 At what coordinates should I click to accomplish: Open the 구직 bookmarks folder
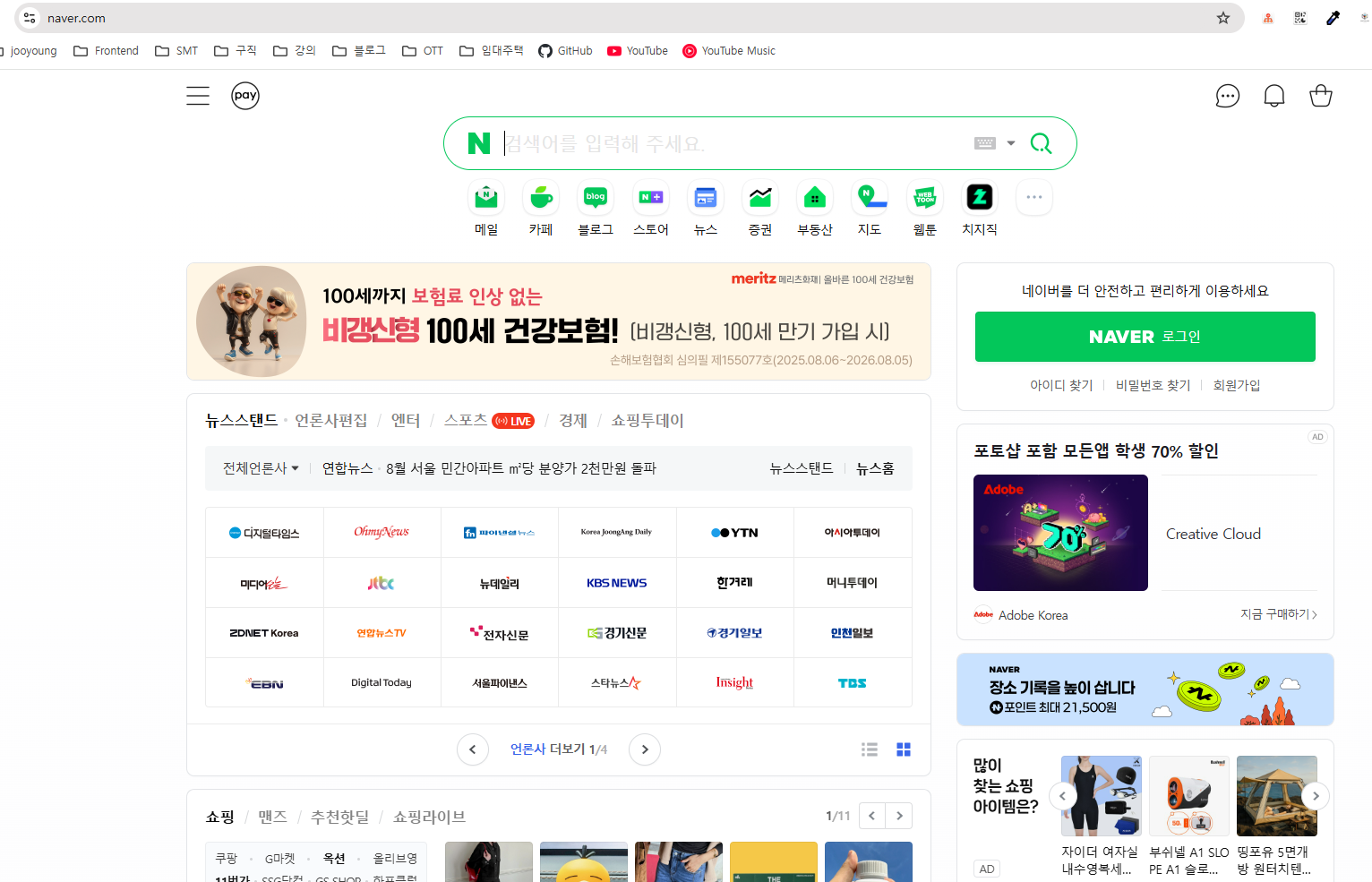coord(236,51)
